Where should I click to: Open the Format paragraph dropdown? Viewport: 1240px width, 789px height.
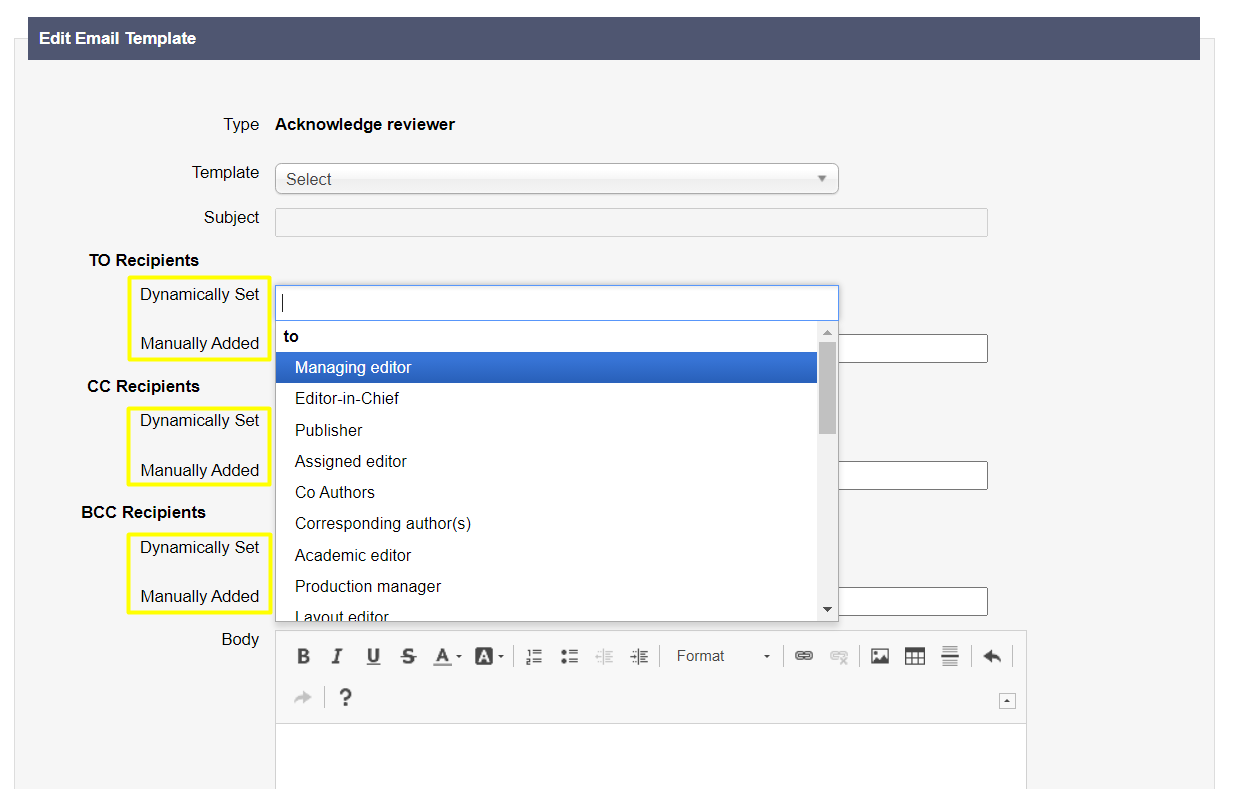723,657
